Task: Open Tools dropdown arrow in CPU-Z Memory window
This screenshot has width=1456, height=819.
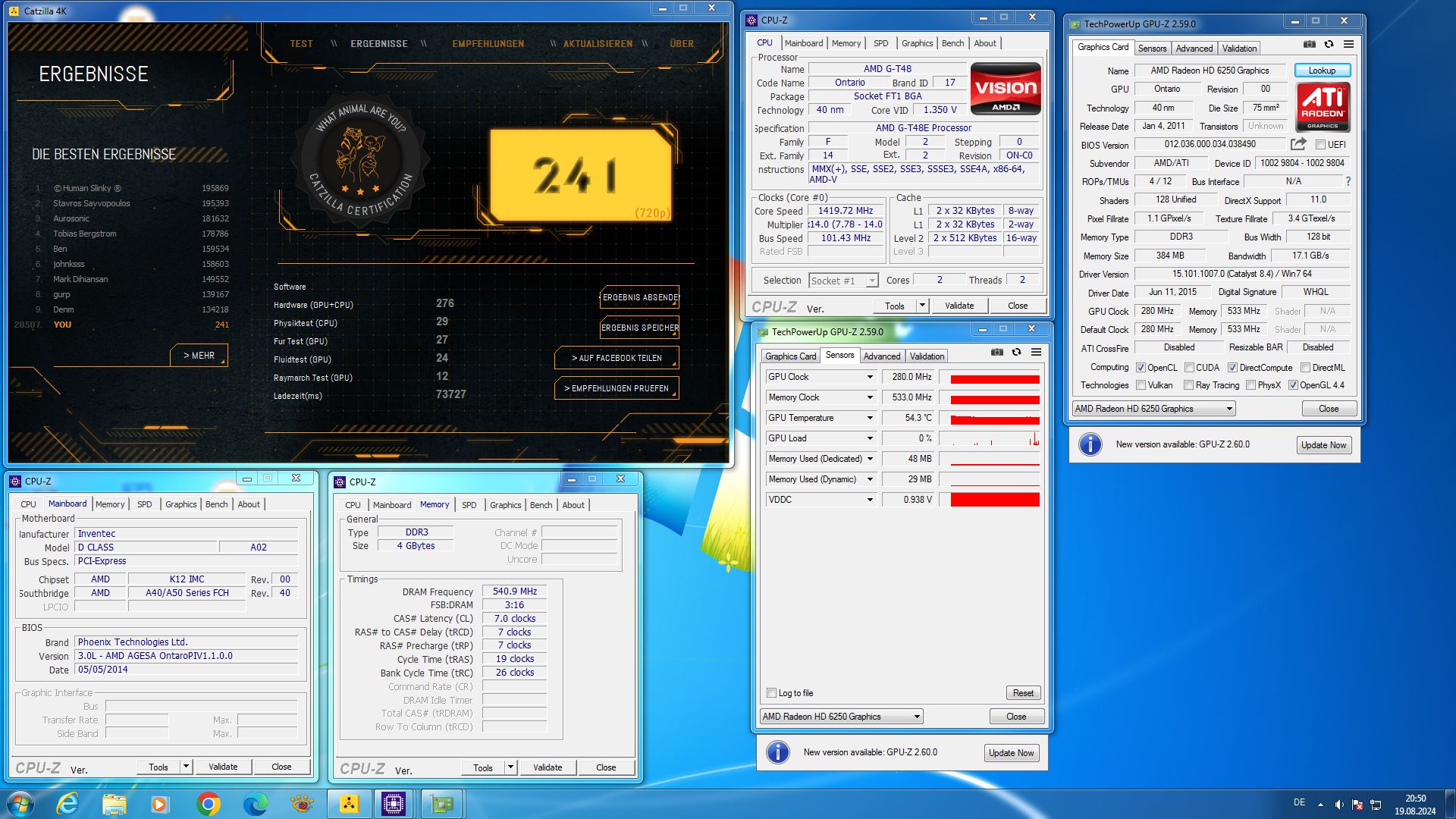Action: tap(510, 767)
